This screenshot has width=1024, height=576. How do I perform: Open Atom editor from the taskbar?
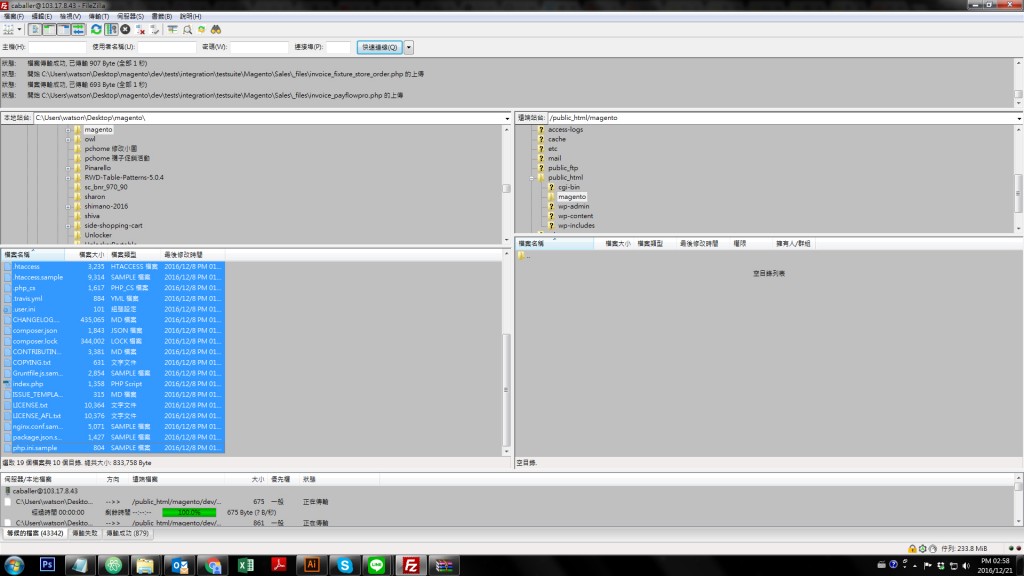click(x=114, y=565)
